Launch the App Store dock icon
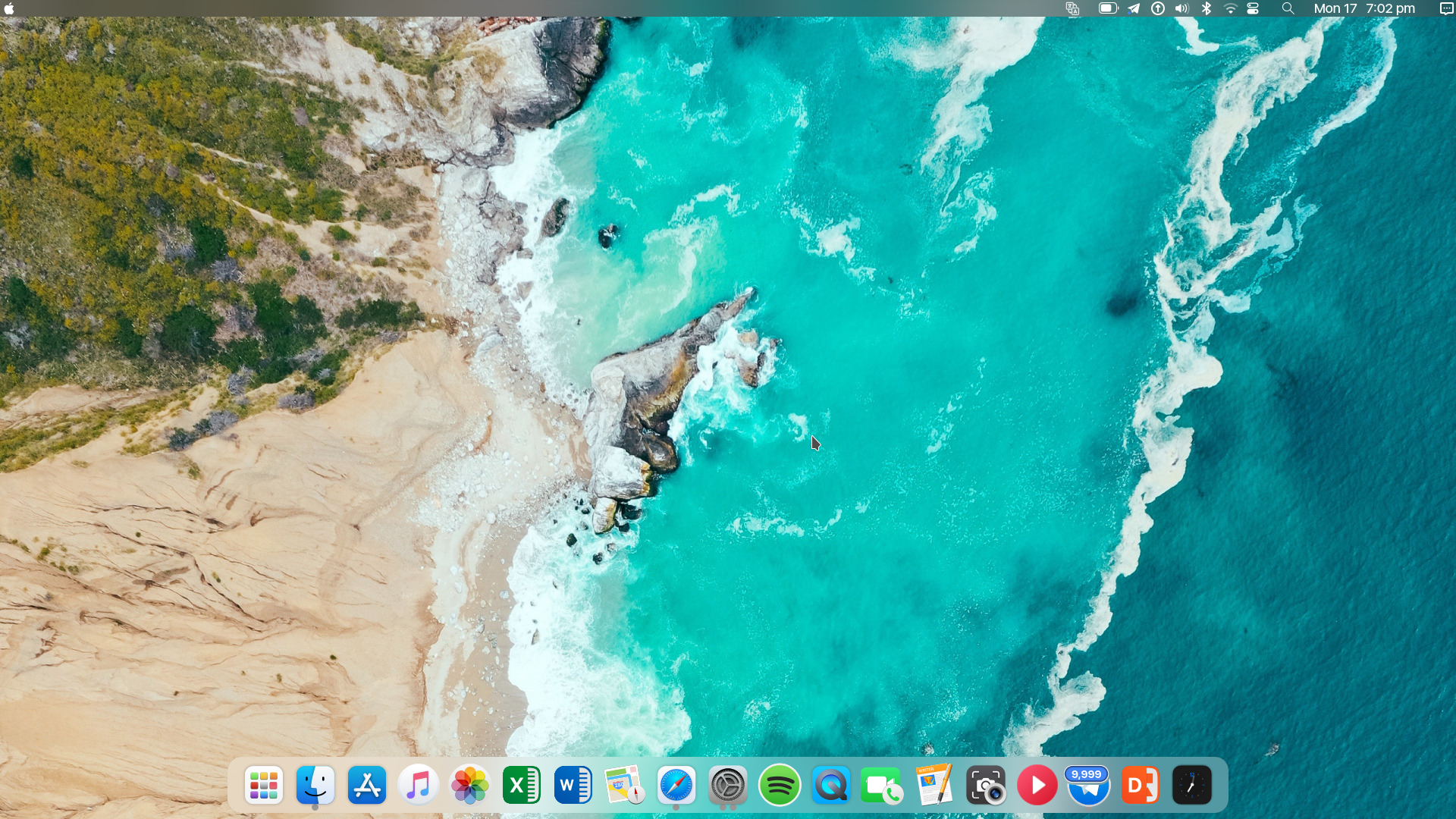 pos(367,785)
